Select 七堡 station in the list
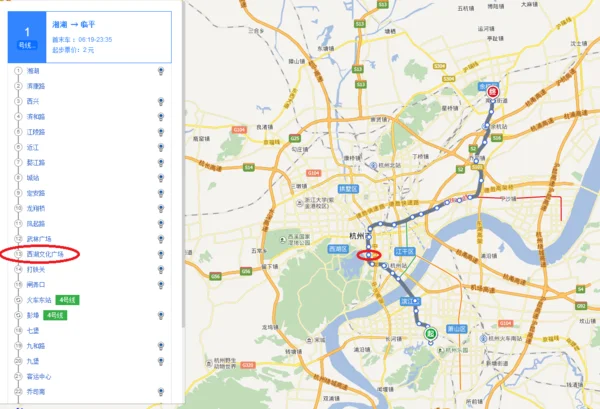The height and width of the screenshot is (409, 600). [x=32, y=330]
